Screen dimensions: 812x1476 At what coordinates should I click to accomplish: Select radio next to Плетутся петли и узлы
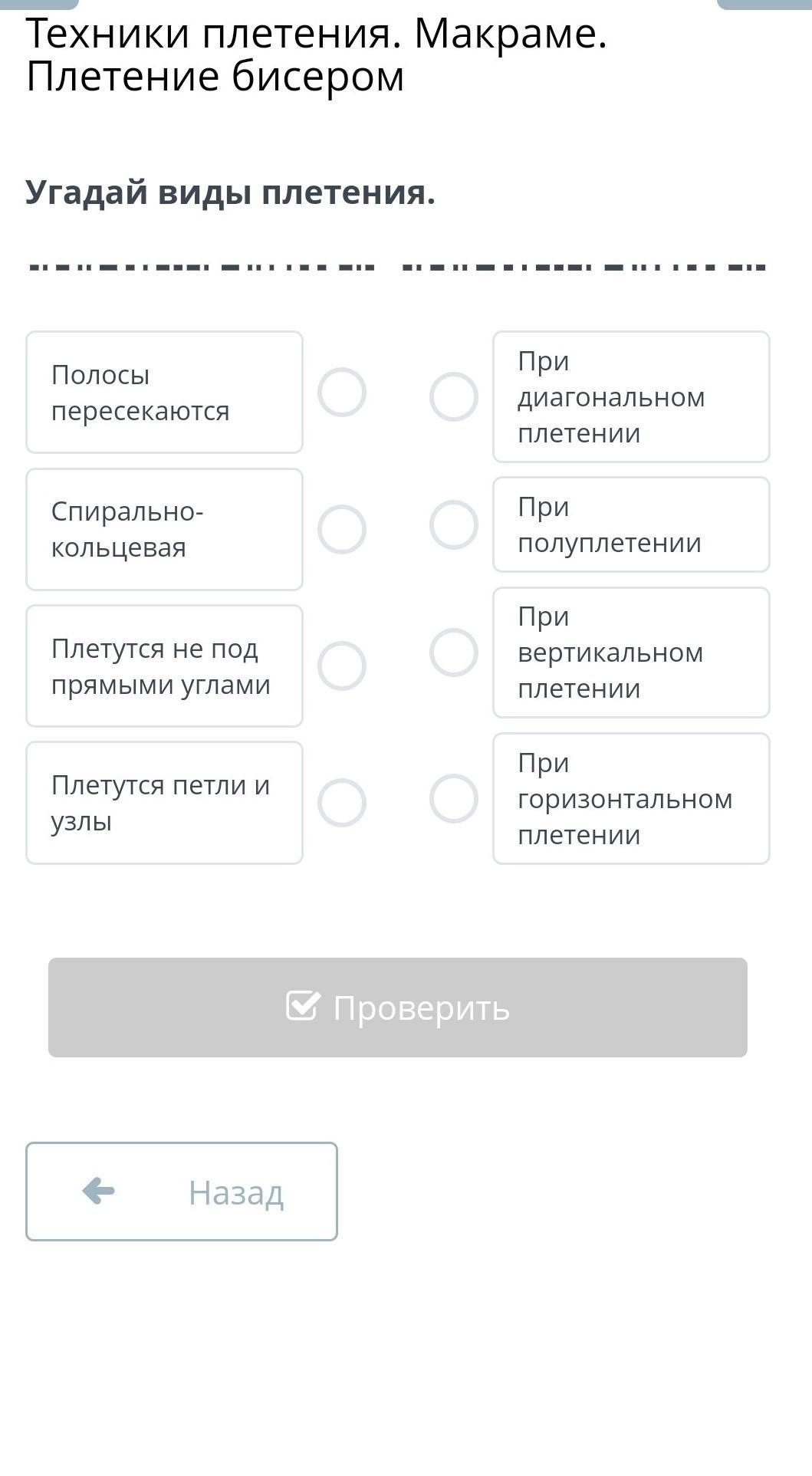click(342, 803)
